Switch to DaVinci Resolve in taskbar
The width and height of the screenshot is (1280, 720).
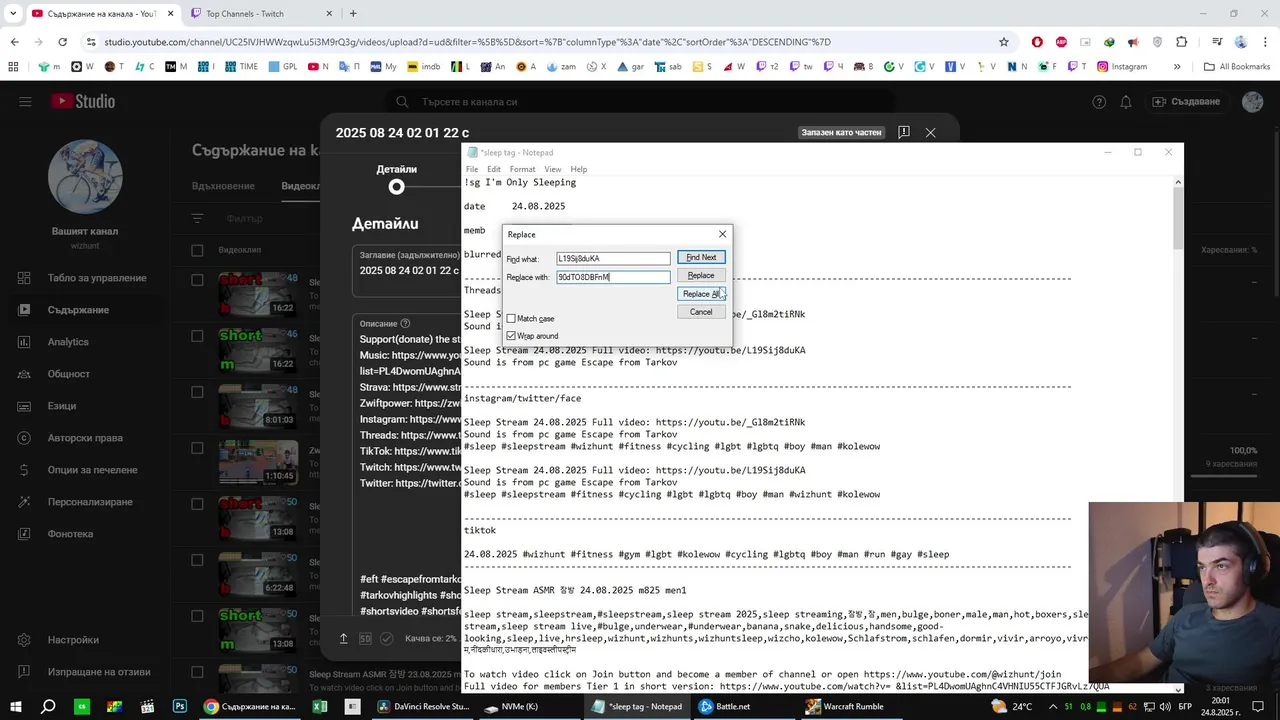coord(423,706)
